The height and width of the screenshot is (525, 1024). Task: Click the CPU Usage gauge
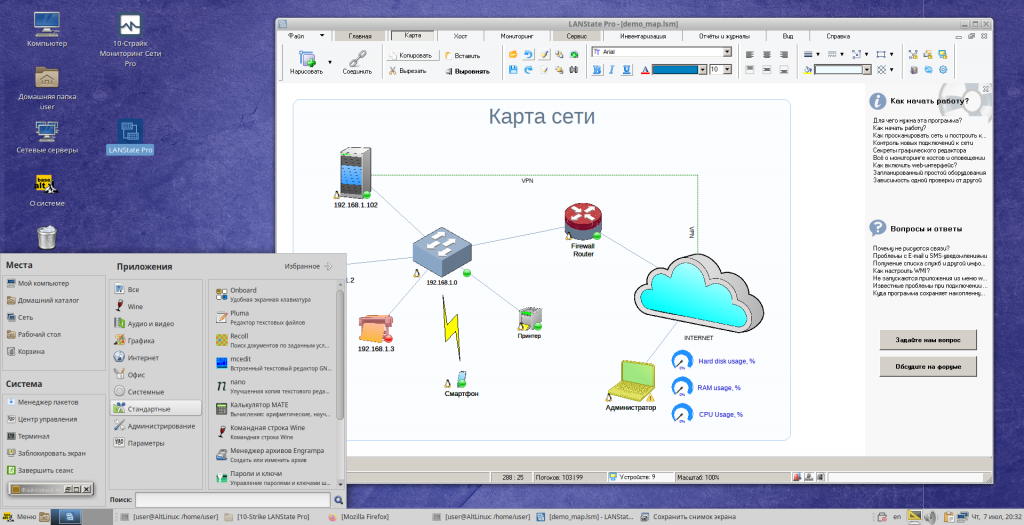682,414
